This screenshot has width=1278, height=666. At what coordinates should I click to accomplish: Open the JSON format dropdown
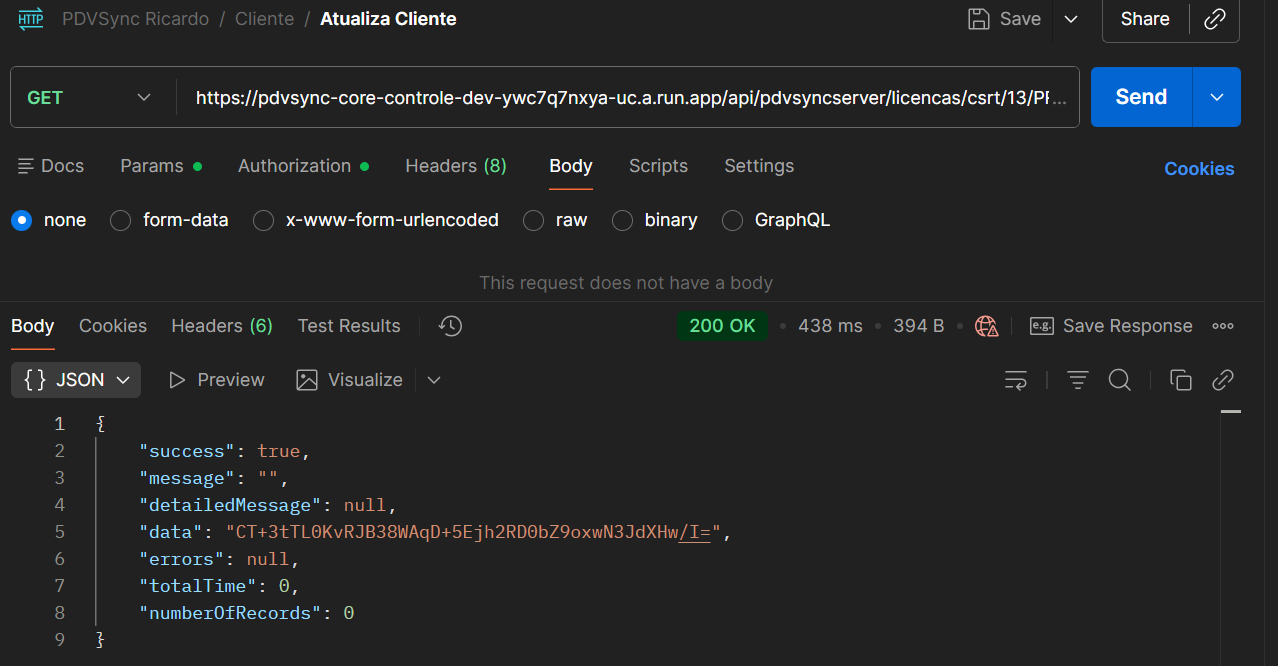tap(77, 380)
